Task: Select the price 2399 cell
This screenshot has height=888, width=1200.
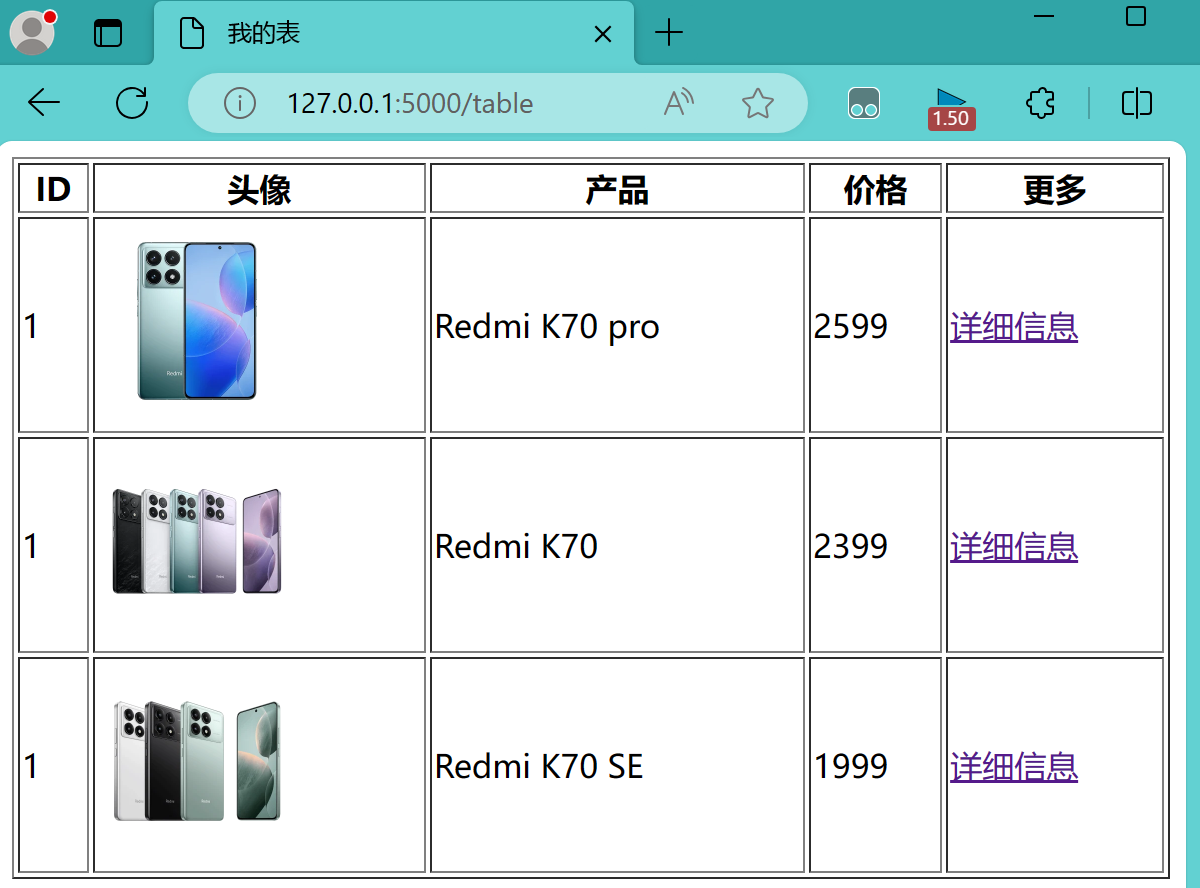Action: (875, 545)
